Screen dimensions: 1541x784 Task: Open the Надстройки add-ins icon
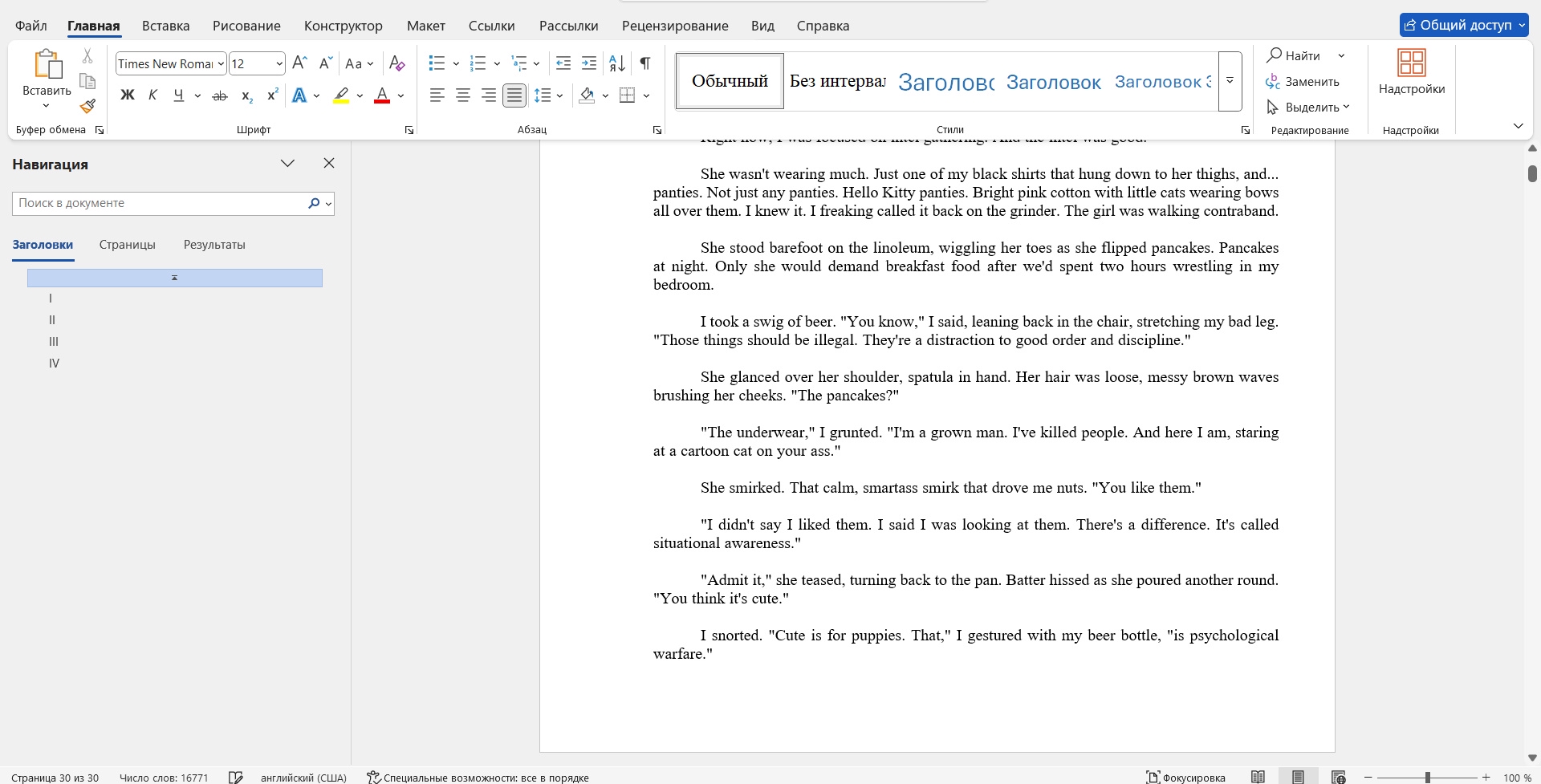(1411, 71)
